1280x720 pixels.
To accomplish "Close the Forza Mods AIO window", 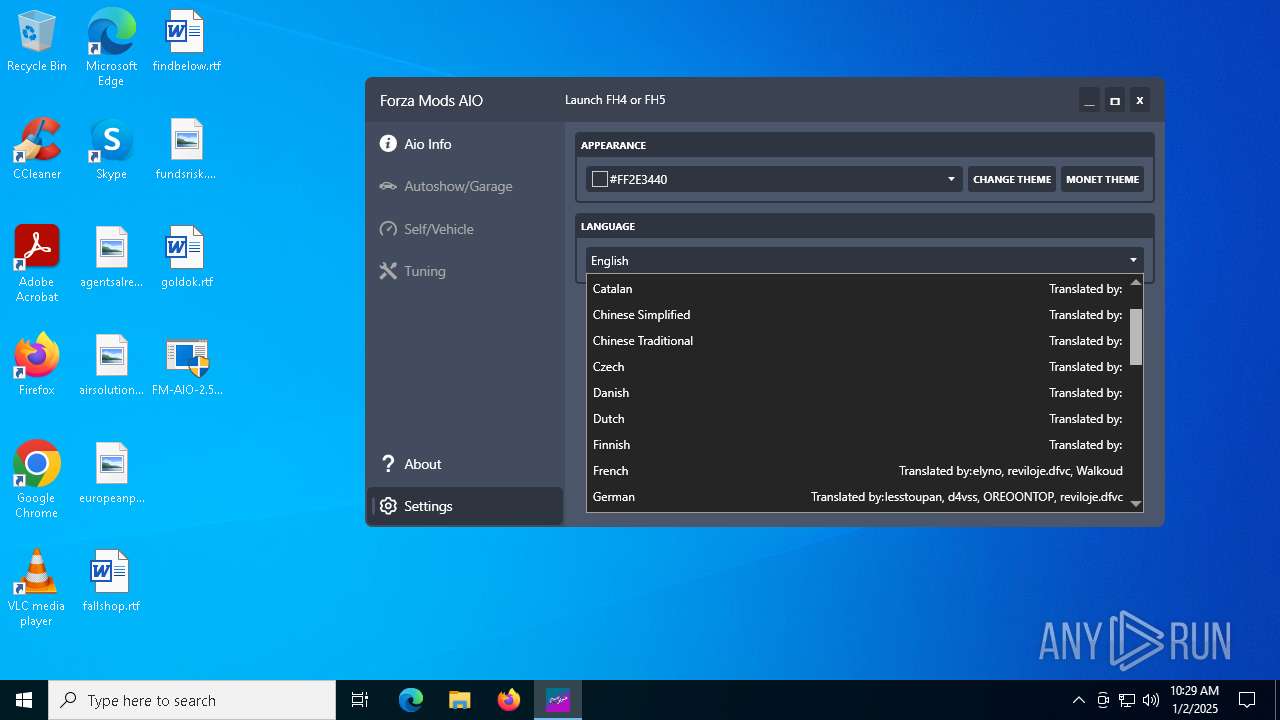I will 1139,100.
